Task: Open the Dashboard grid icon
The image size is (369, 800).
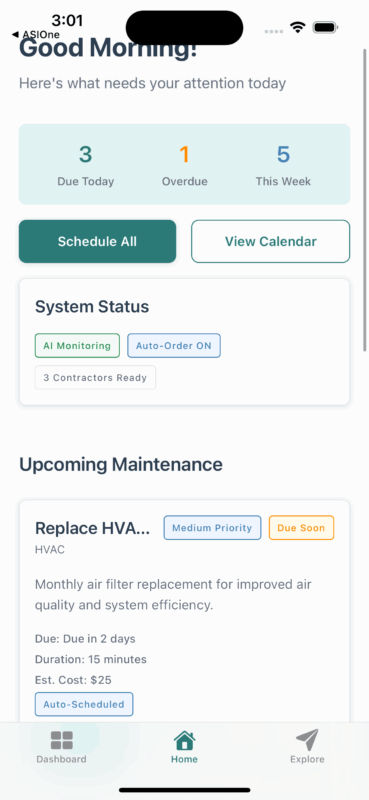Action: pyautogui.click(x=61, y=740)
